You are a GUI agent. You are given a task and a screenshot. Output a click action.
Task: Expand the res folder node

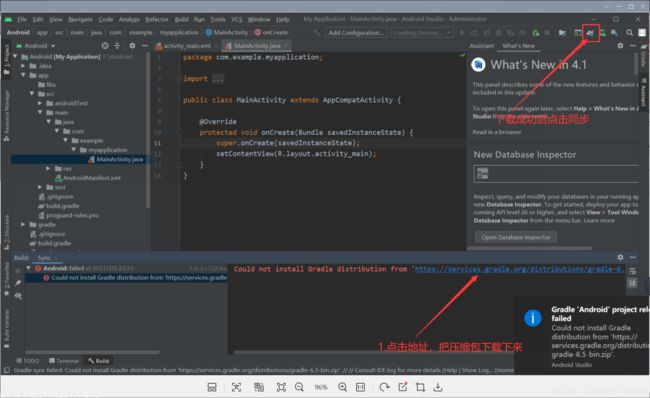click(48, 168)
